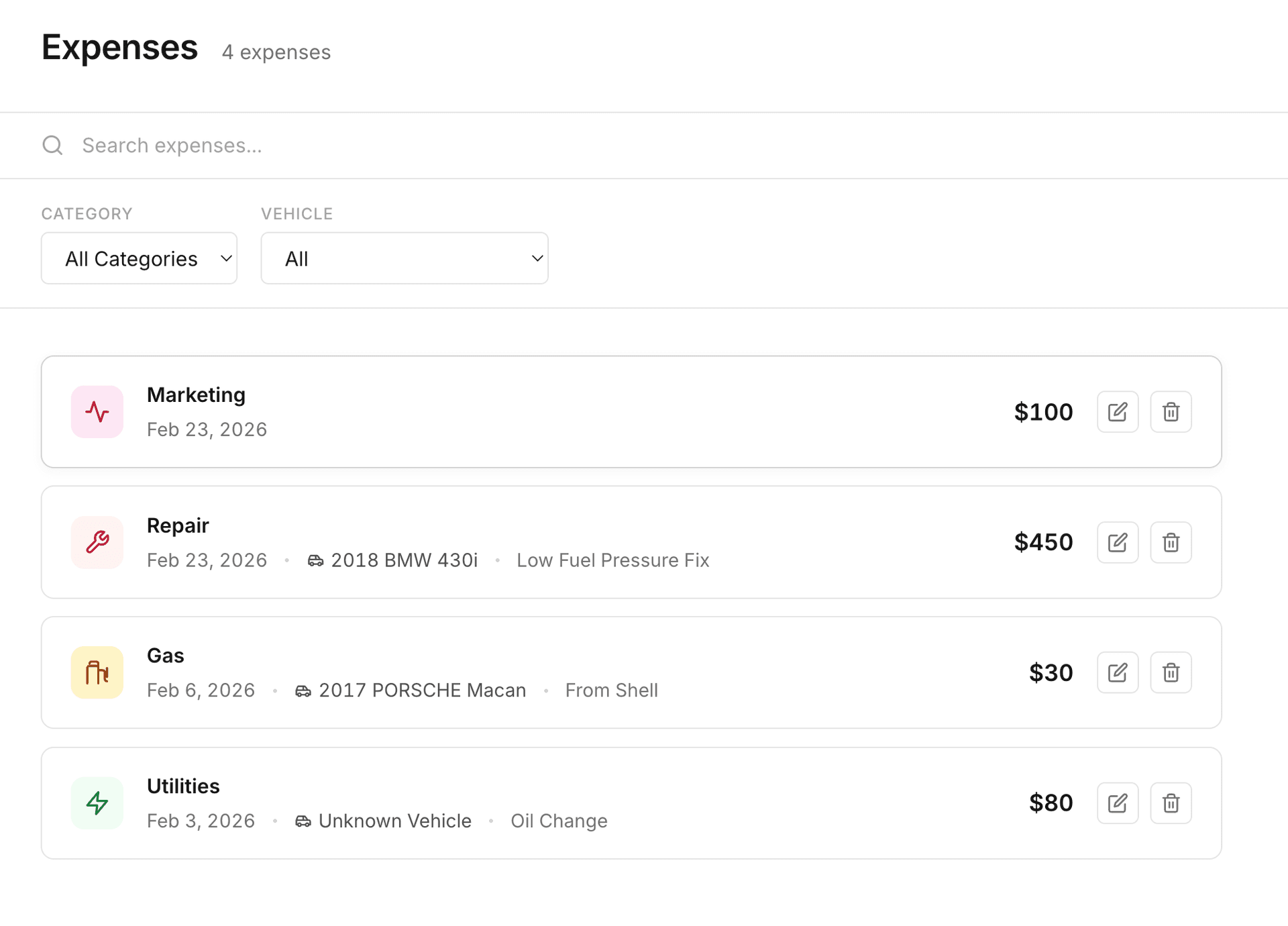
Task: Click inside the search expenses field
Action: (268, 145)
